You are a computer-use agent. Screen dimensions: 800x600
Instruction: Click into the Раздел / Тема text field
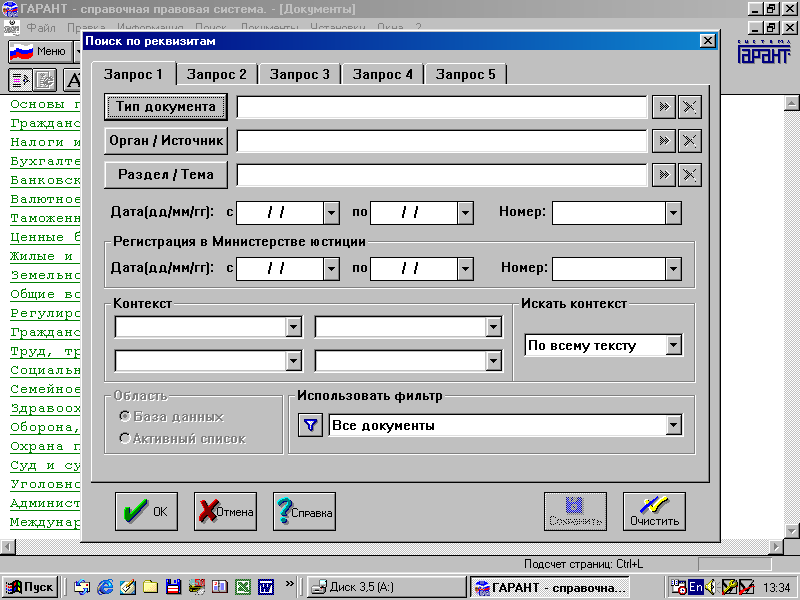(x=442, y=175)
